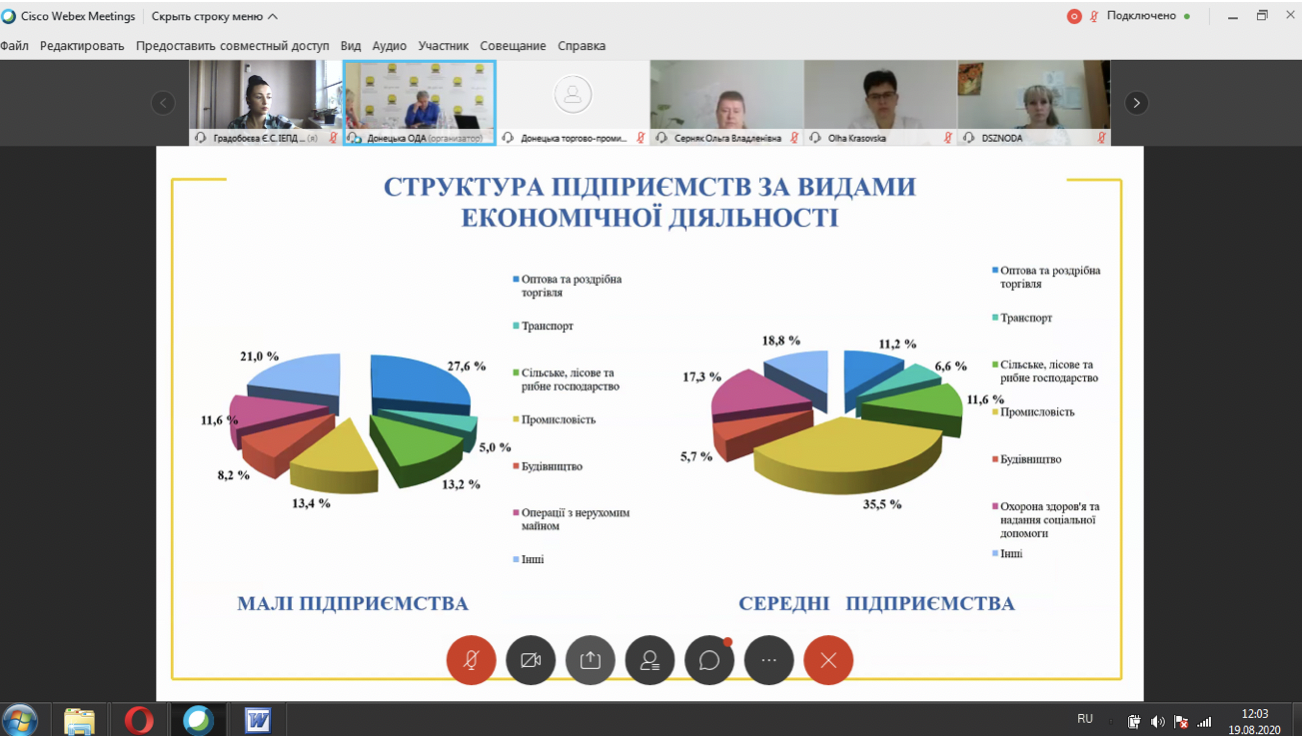Click Операції з нерухомим майном legend entry

(572, 519)
